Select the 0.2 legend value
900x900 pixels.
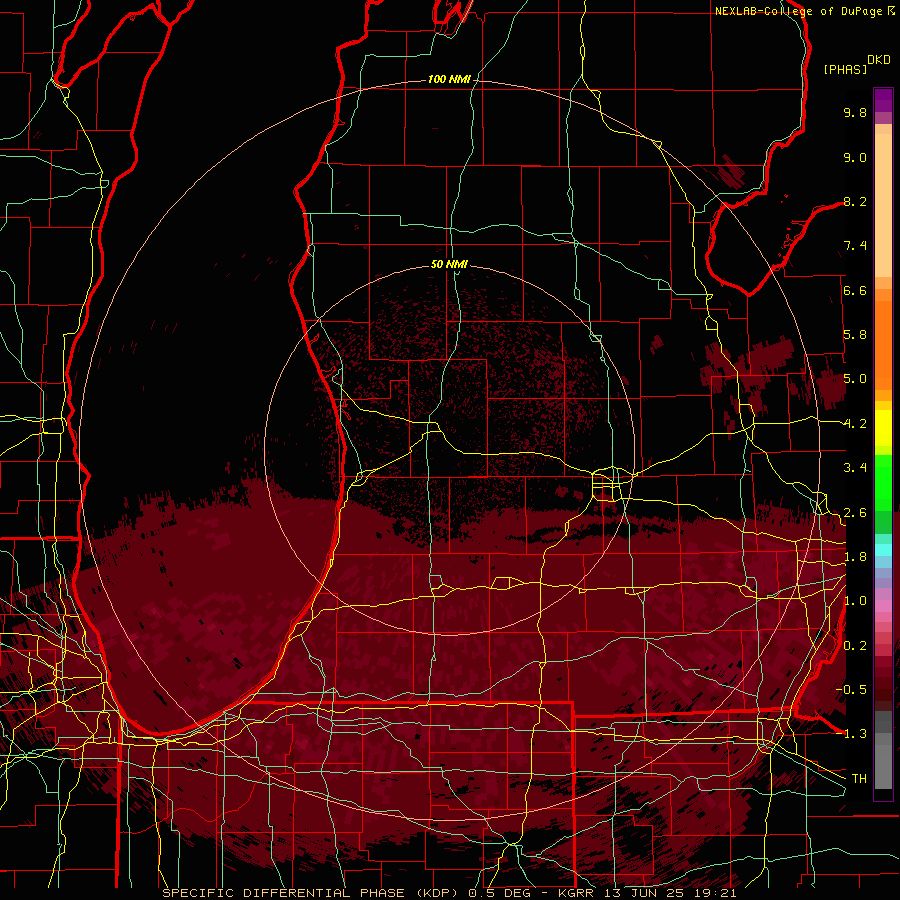tap(855, 646)
